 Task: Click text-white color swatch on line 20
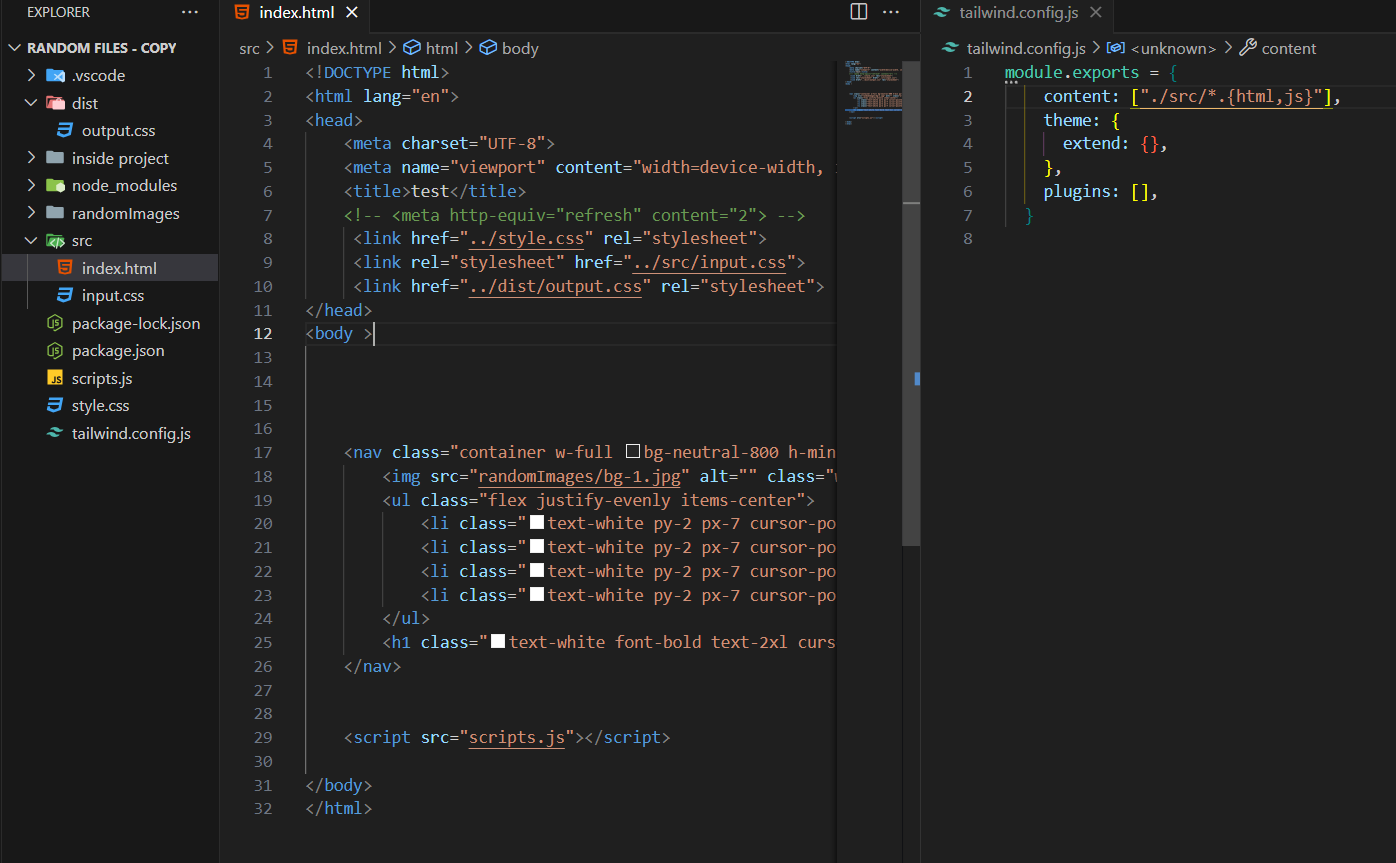(x=536, y=522)
